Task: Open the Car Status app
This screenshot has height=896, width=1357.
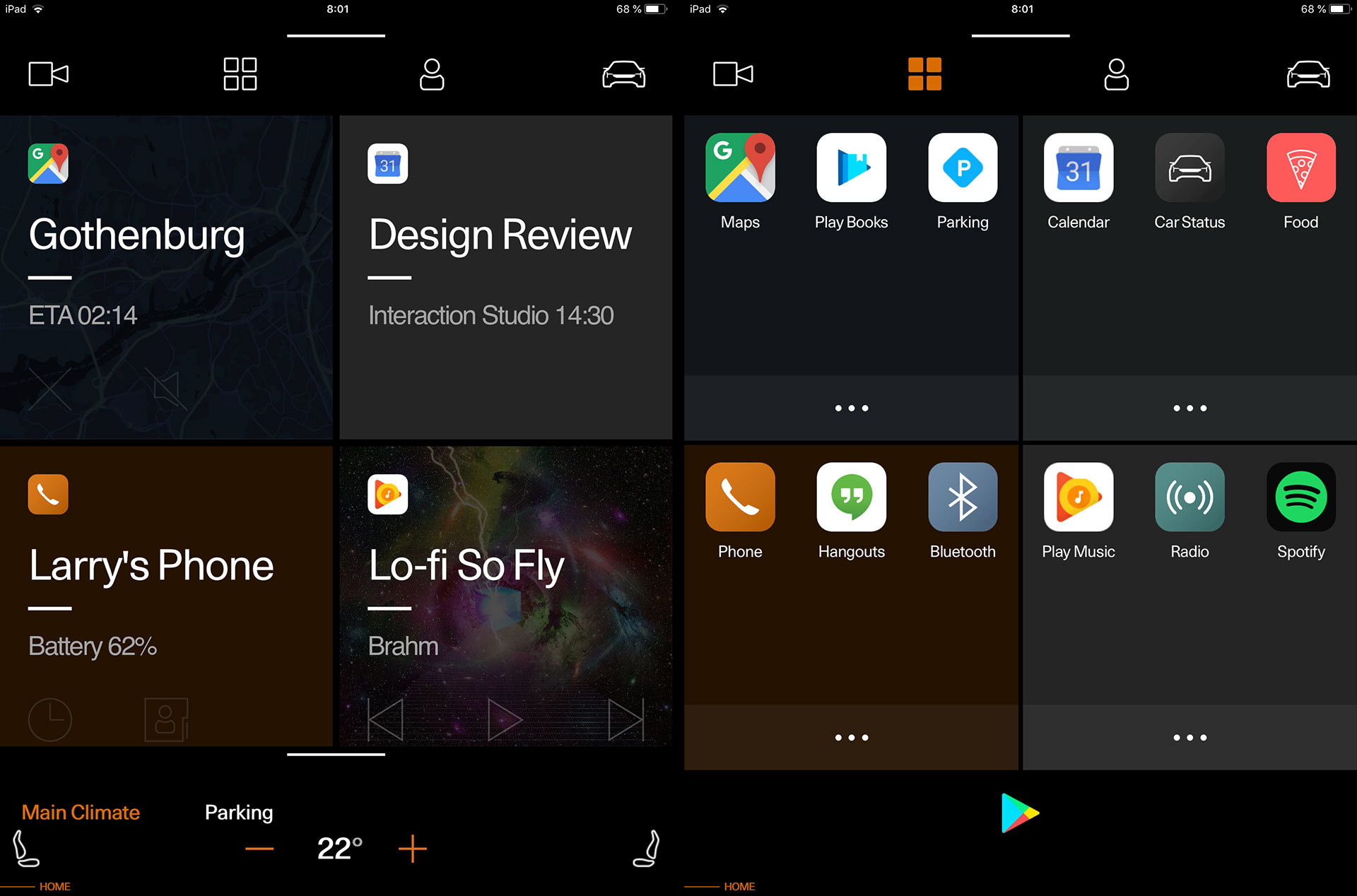Action: 1189,168
